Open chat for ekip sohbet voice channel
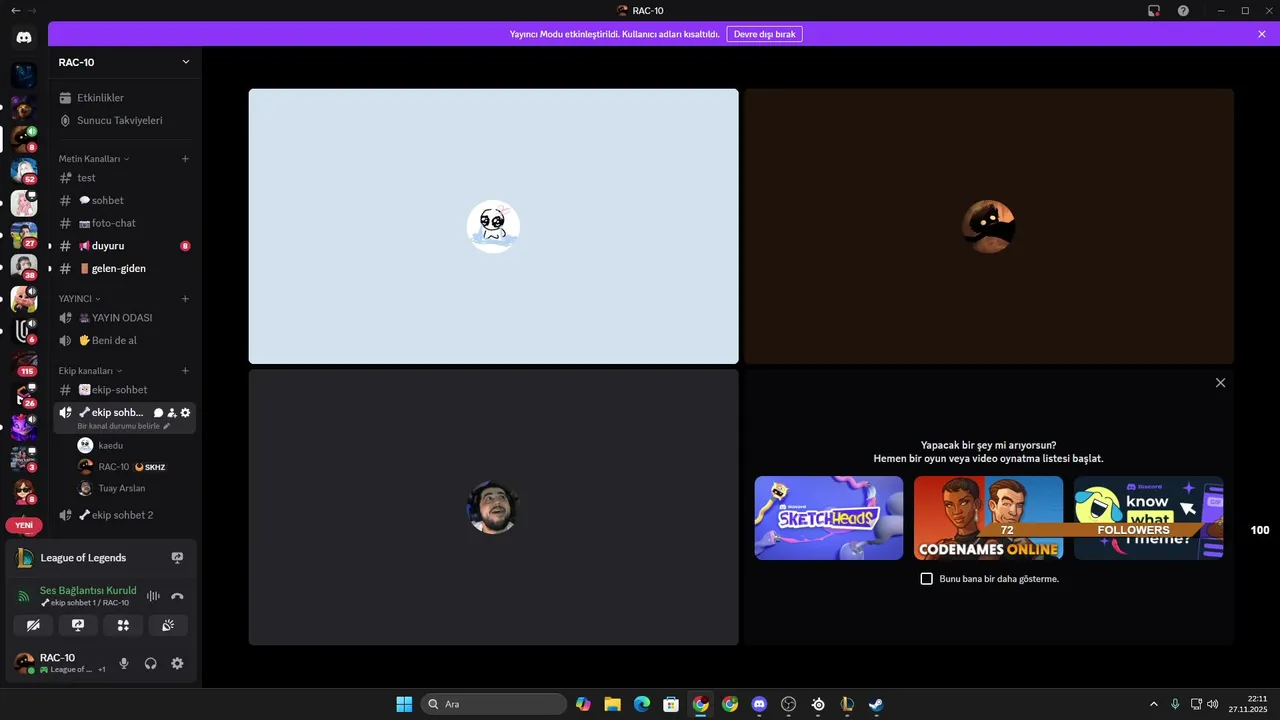The height and width of the screenshot is (720, 1280). 158,413
